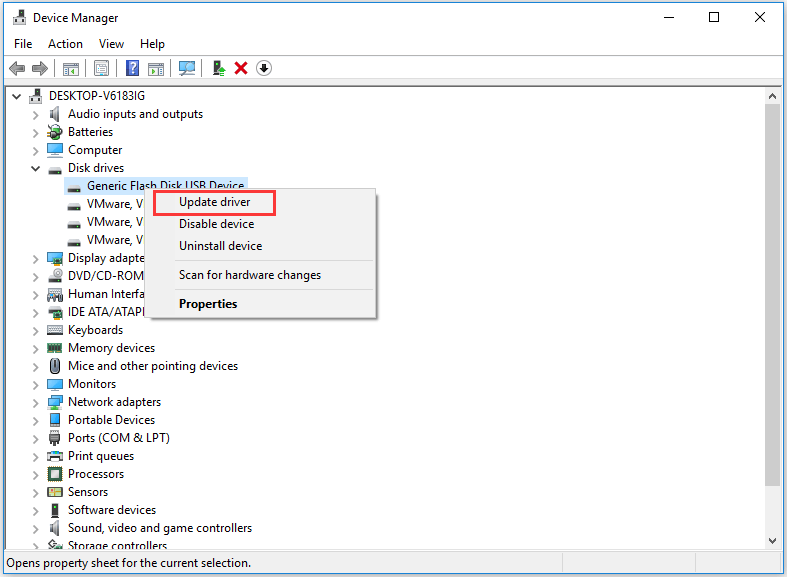
Task: Click the vertical scrollbar down arrow
Action: tap(772, 540)
